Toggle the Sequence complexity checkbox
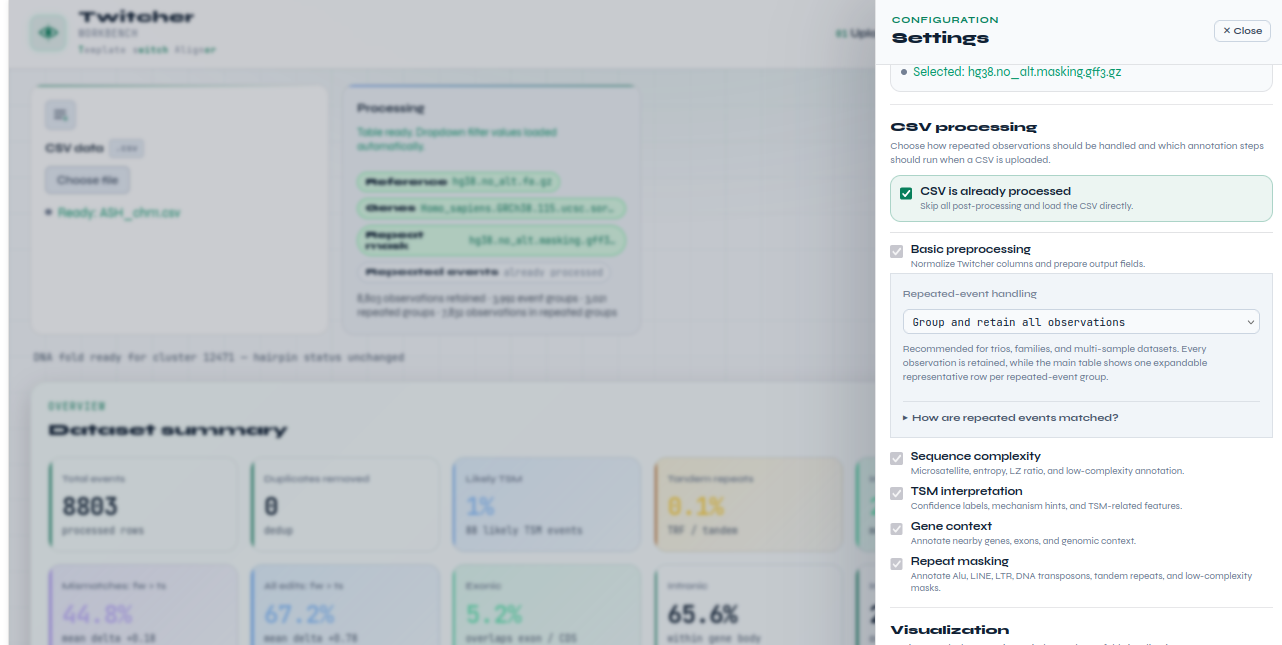 click(x=897, y=458)
